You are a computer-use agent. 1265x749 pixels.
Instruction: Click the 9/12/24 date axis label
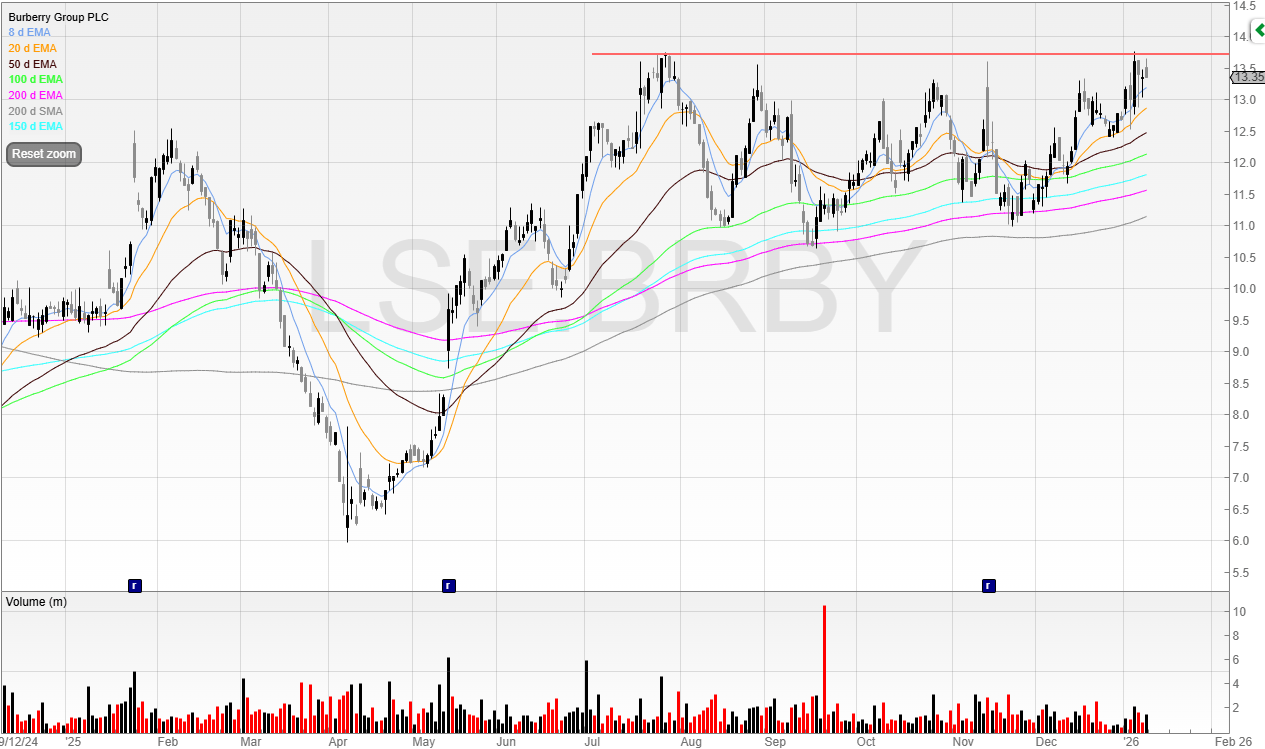tap(18, 741)
